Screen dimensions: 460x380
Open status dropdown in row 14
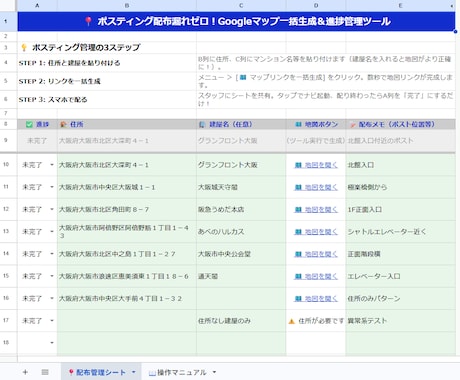pos(52,254)
